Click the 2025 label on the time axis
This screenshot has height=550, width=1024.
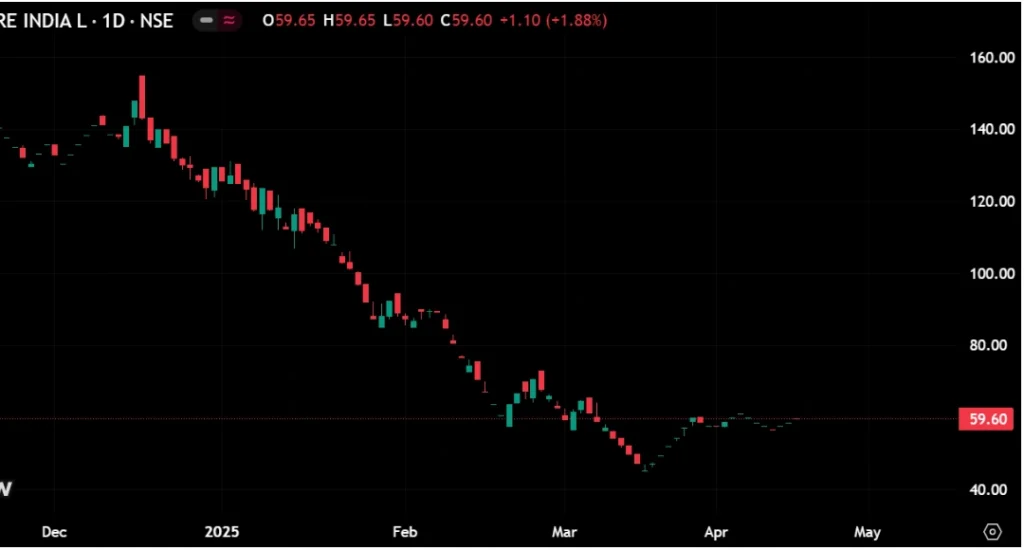(x=222, y=532)
